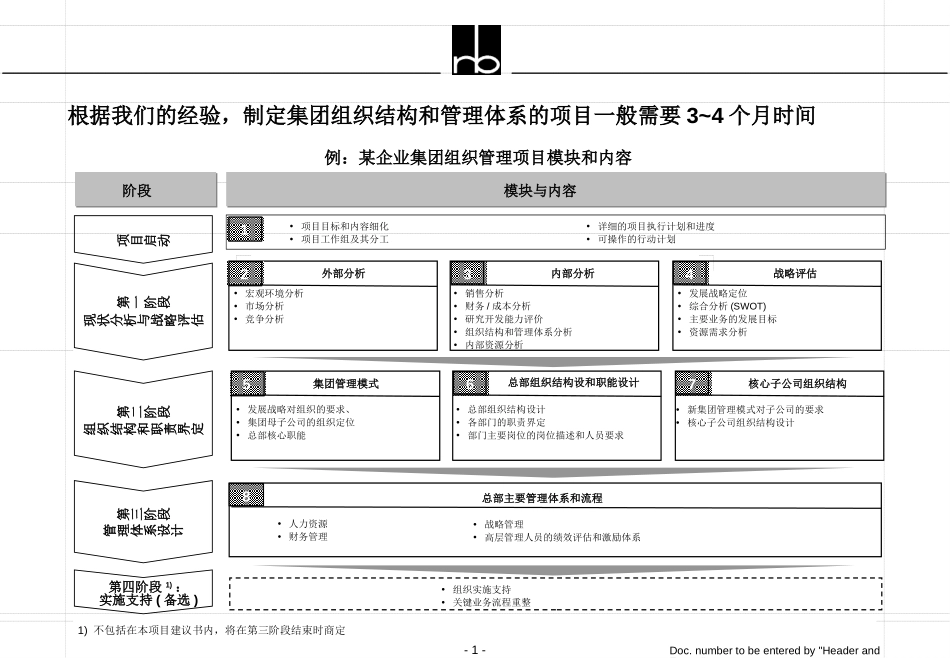Screen dimensions: 950x658
Task: Click bullet 总部组织结构设计
Action: 507,410
